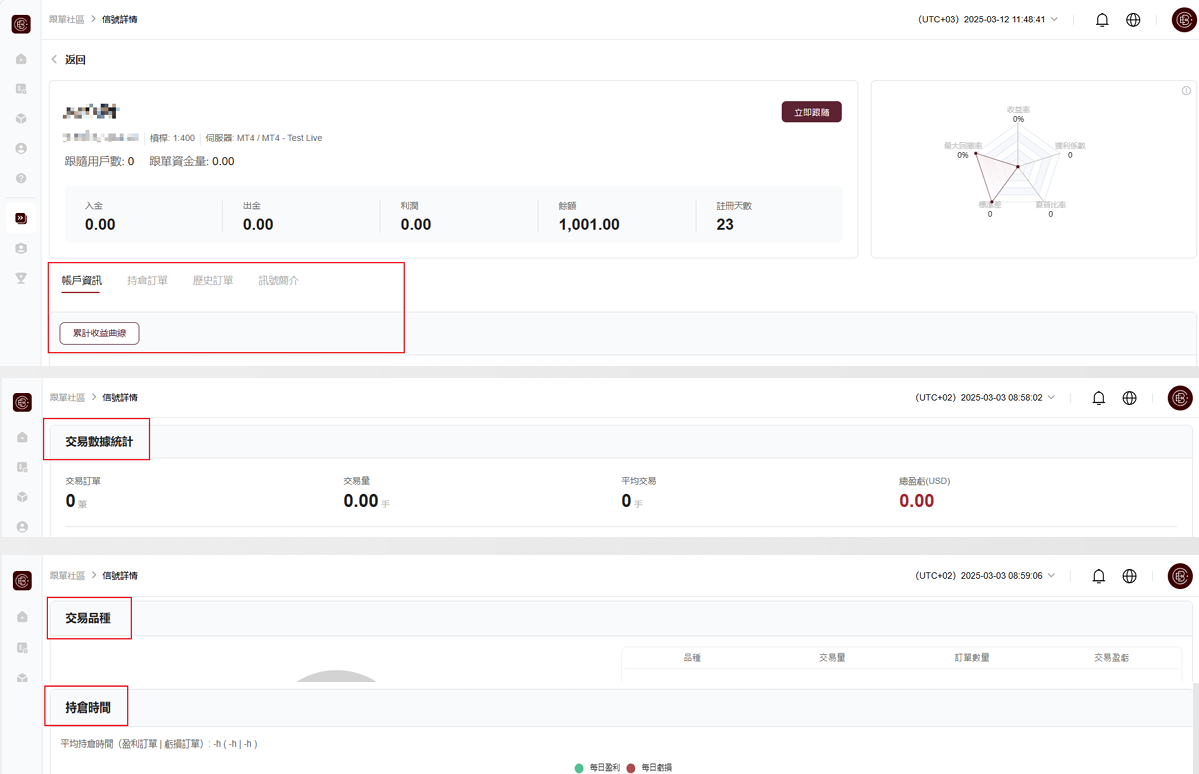Viewport: 1199px width, 774px height.
Task: Open the profile avatar beside the 08:59:06 timestamp
Action: pos(1180,576)
